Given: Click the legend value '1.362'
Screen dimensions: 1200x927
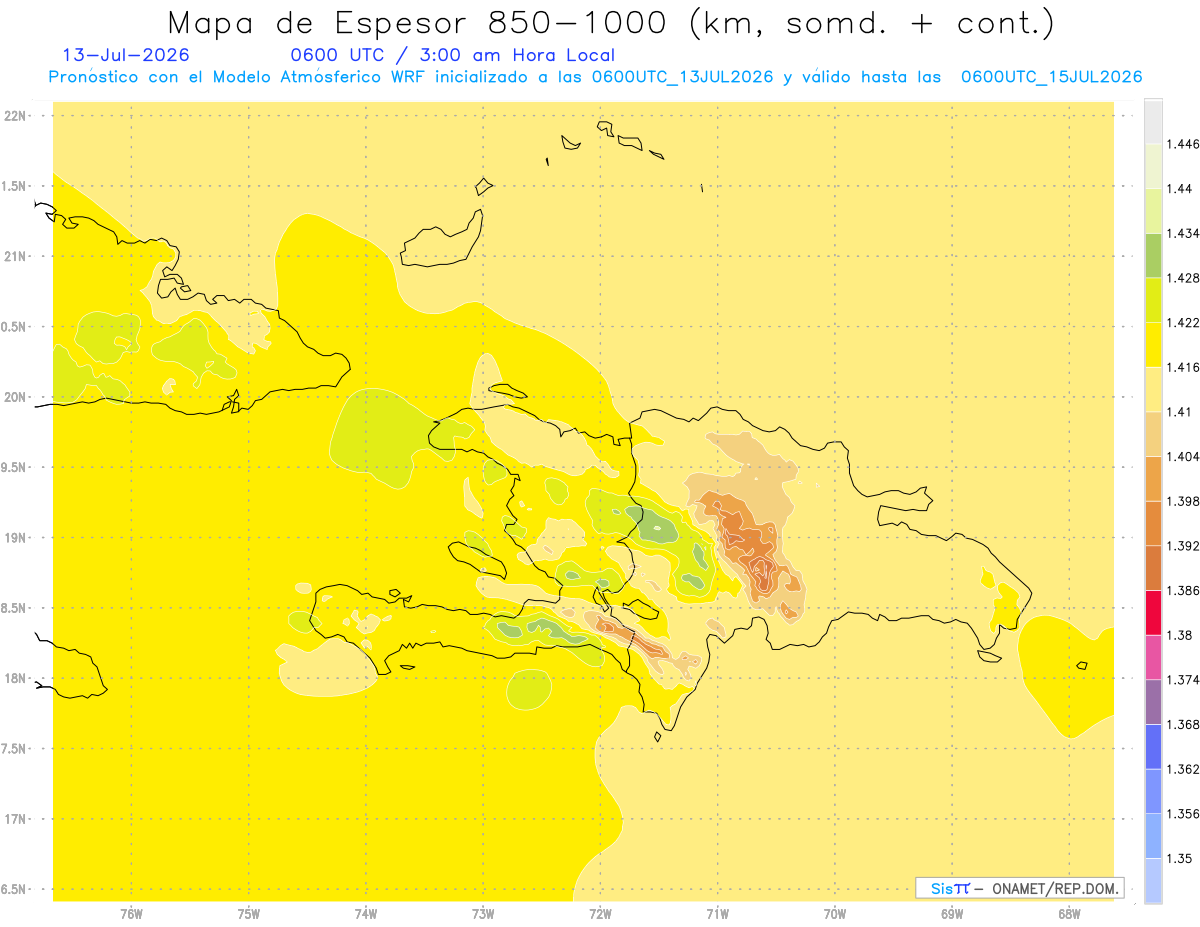Looking at the screenshot, I should pos(1183,769).
